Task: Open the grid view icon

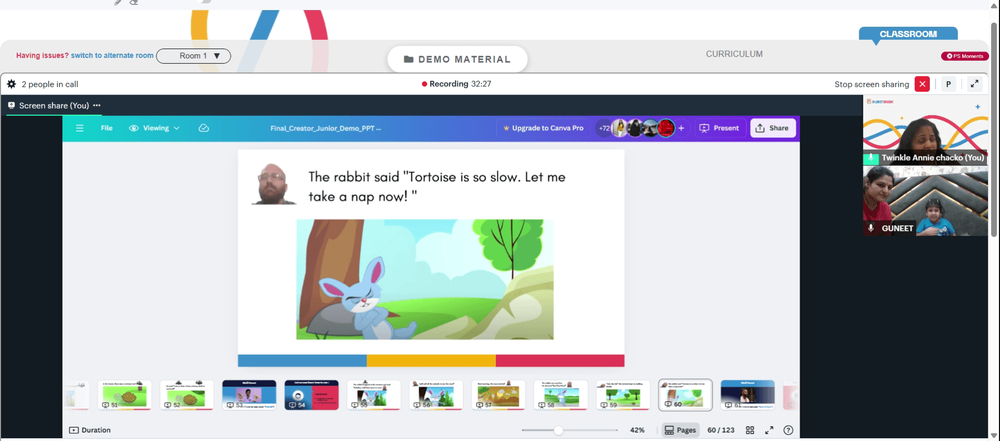Action: 750,430
